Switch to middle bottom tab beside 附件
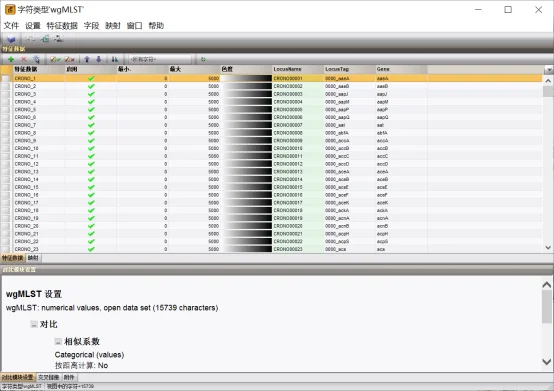 coord(49,377)
